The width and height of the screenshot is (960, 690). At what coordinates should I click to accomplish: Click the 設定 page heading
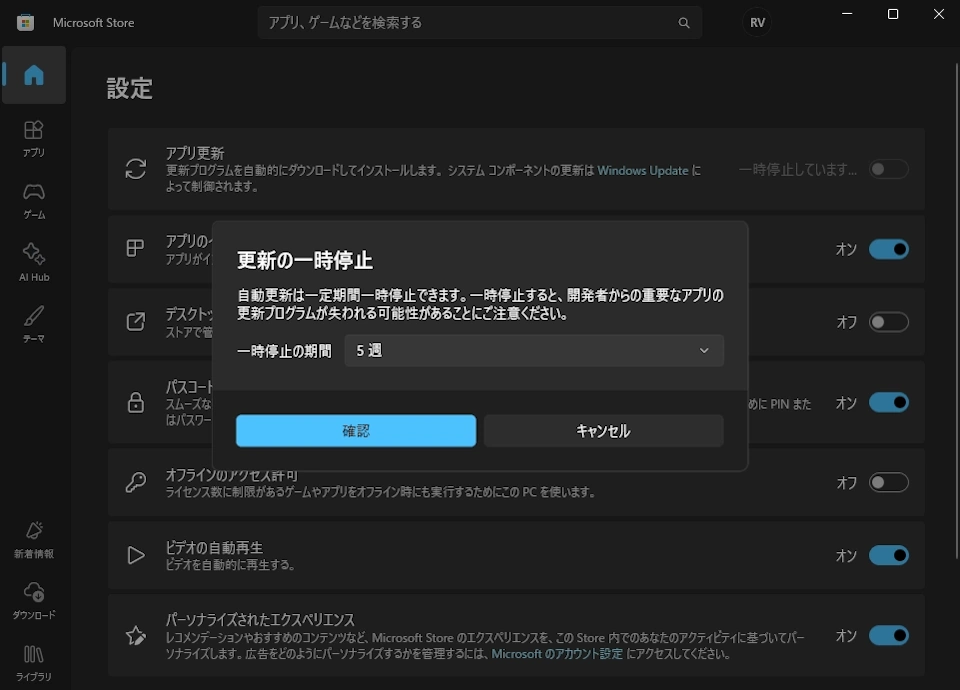[x=129, y=89]
